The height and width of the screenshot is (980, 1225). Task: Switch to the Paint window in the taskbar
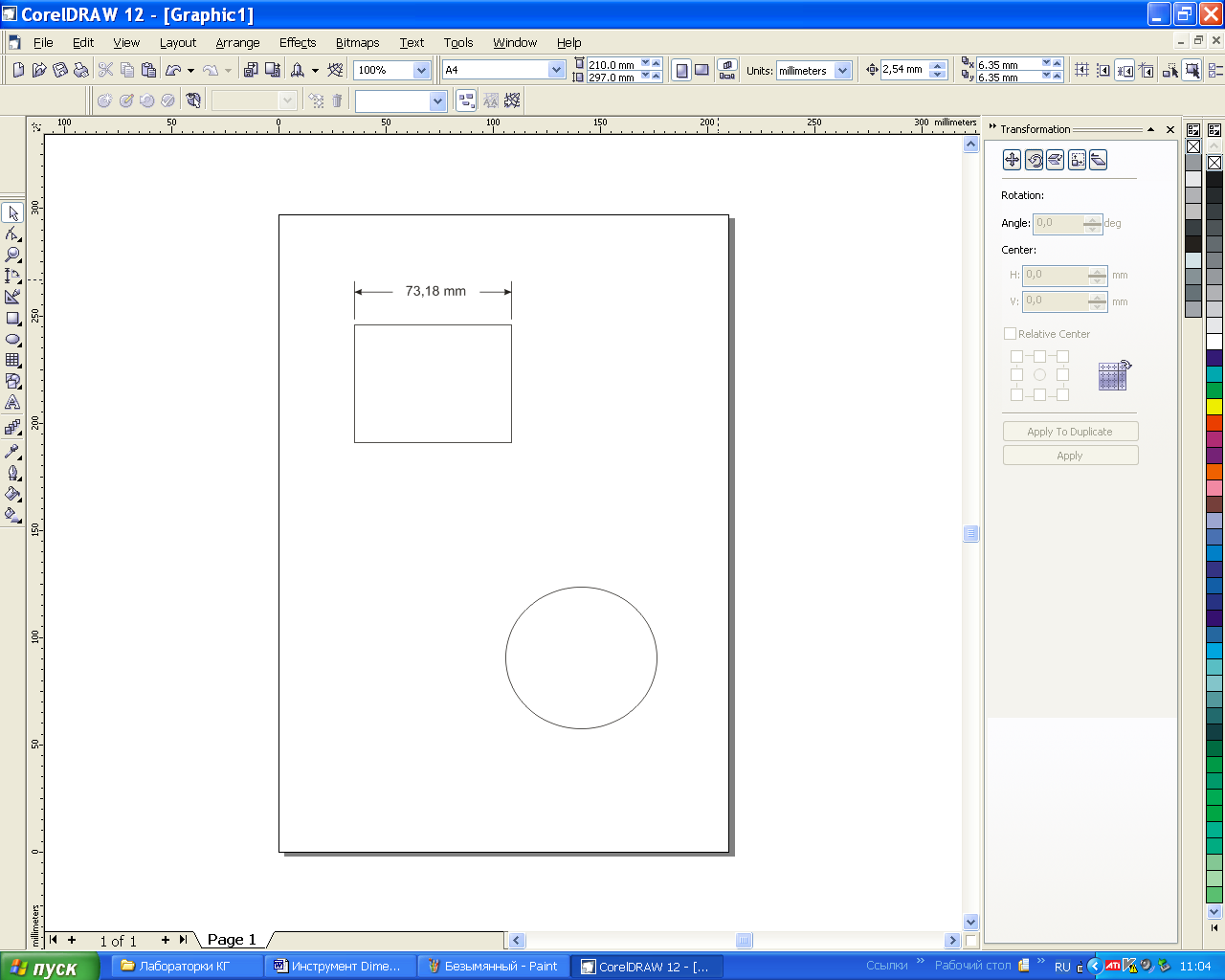(493, 967)
